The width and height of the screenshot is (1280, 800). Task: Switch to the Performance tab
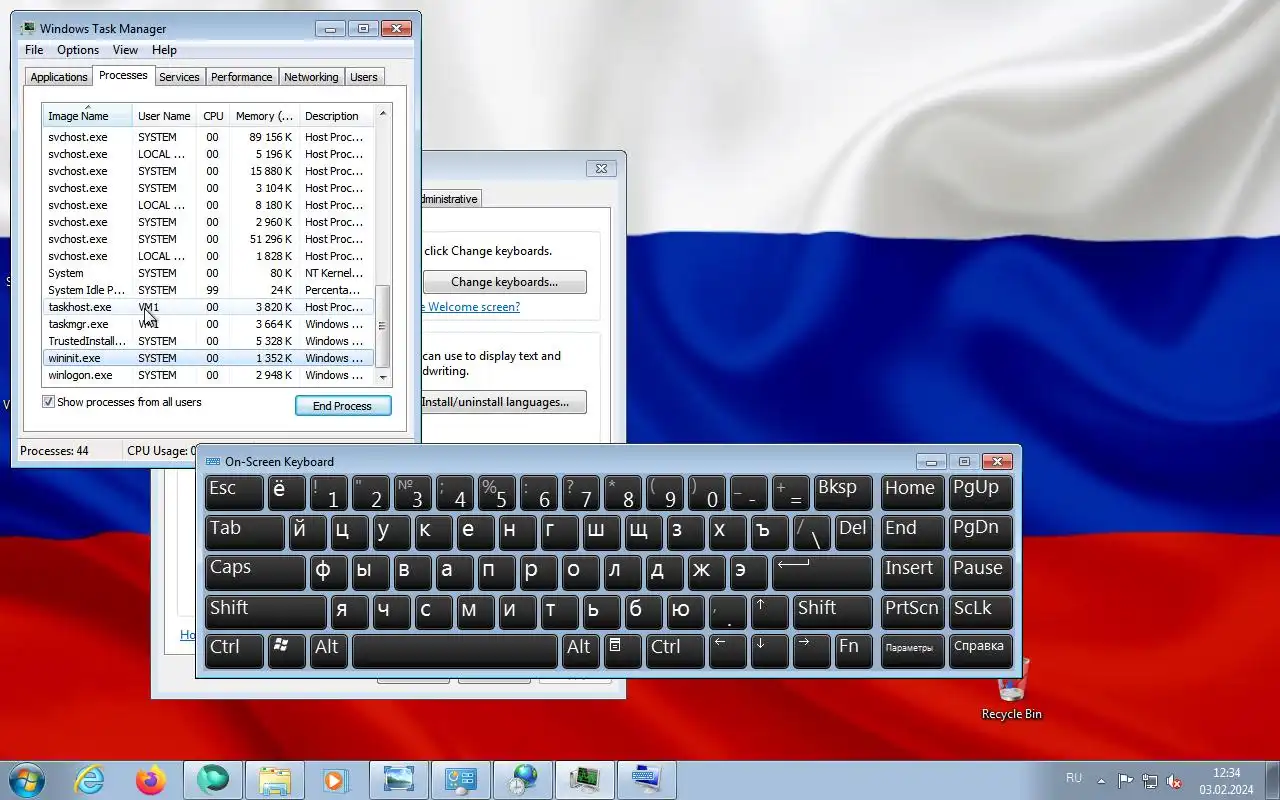coord(241,77)
